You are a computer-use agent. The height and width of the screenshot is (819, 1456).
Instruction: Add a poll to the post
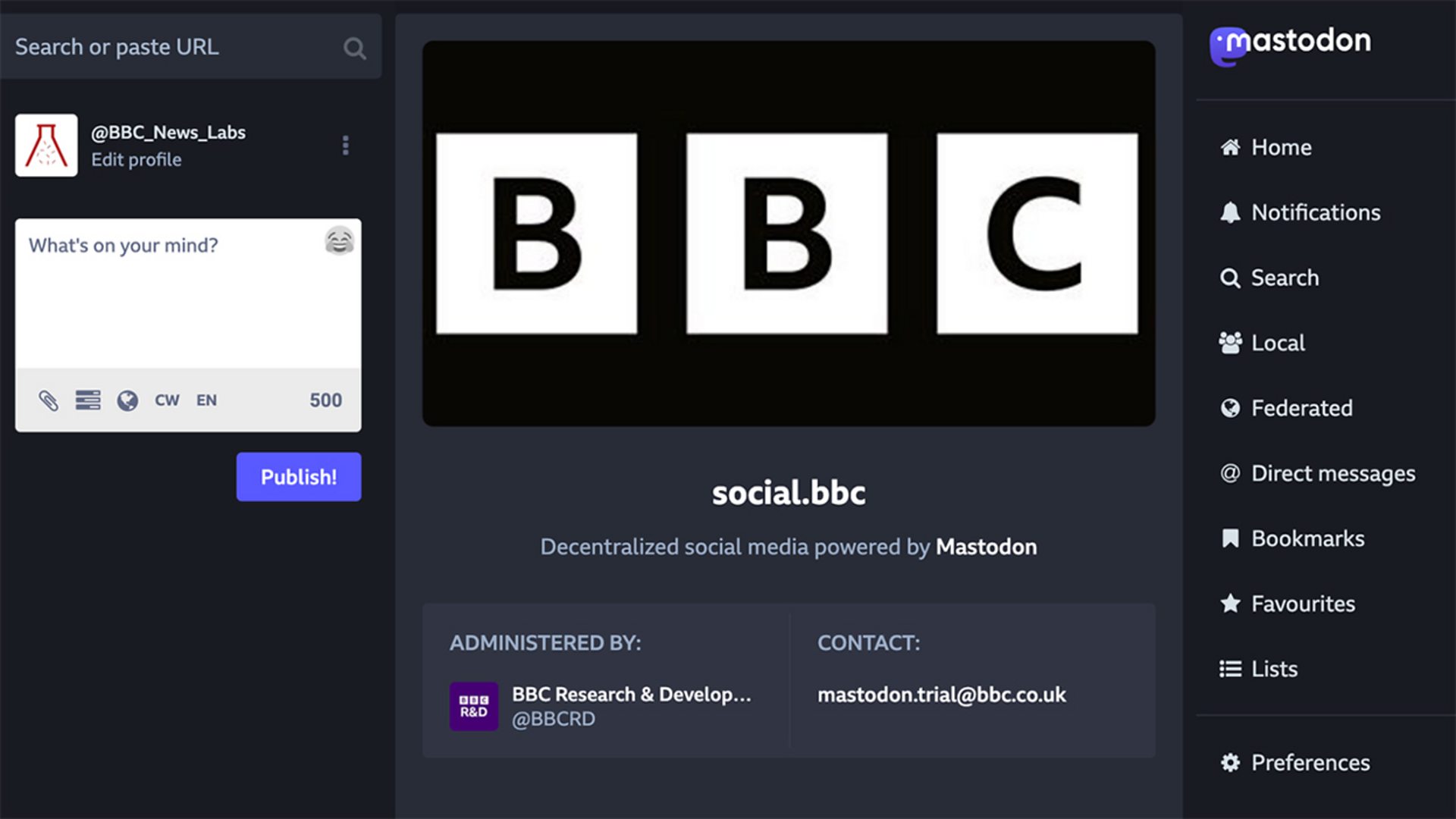click(x=89, y=400)
